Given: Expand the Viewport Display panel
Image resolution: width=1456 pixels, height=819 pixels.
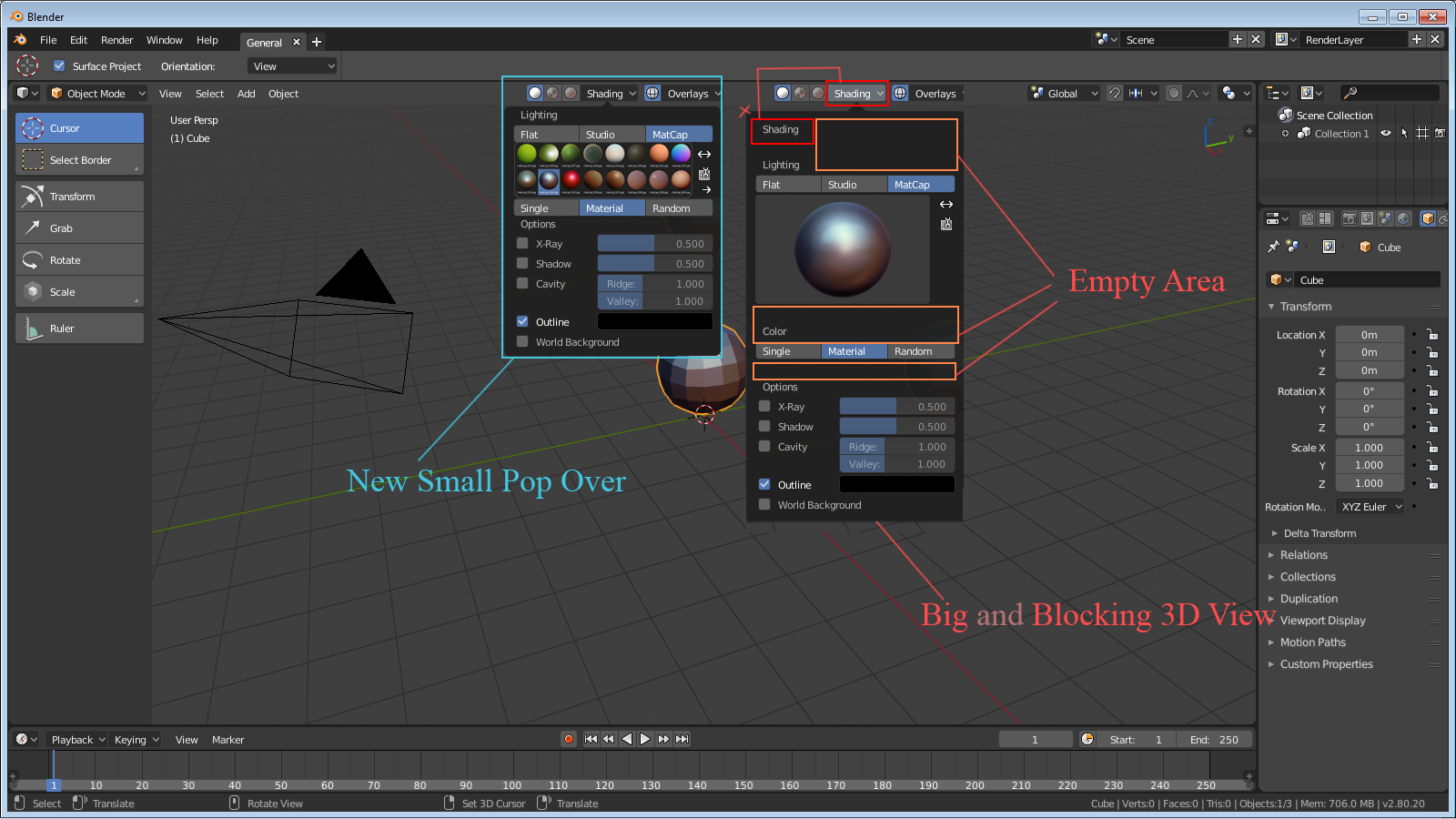Looking at the screenshot, I should pos(1322,621).
